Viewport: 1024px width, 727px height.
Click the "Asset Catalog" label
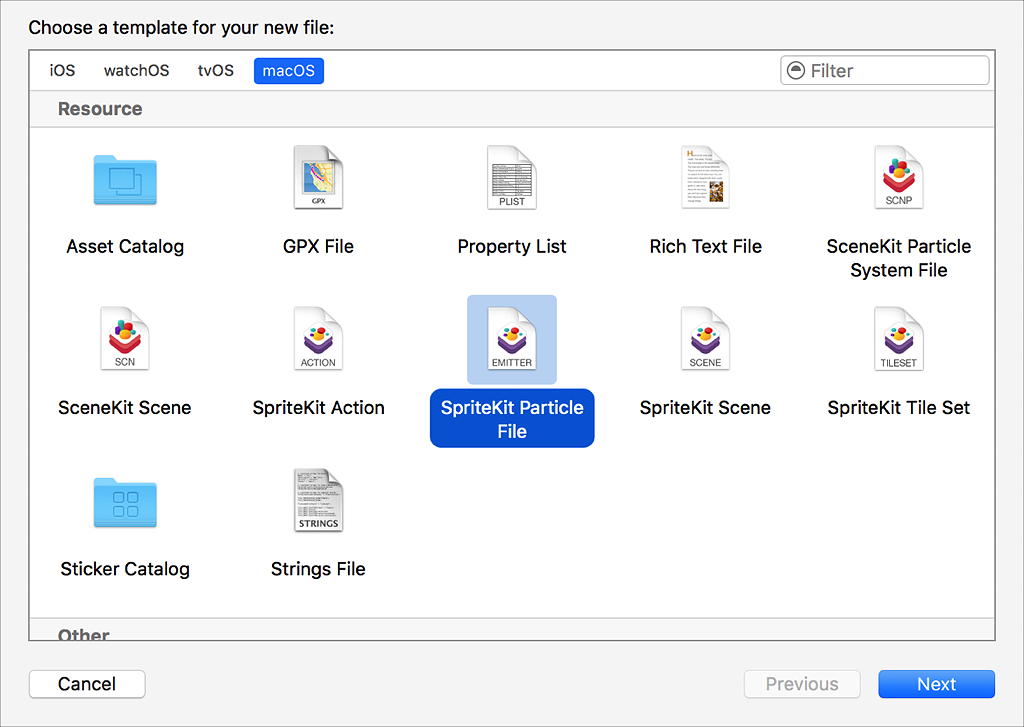tap(125, 246)
